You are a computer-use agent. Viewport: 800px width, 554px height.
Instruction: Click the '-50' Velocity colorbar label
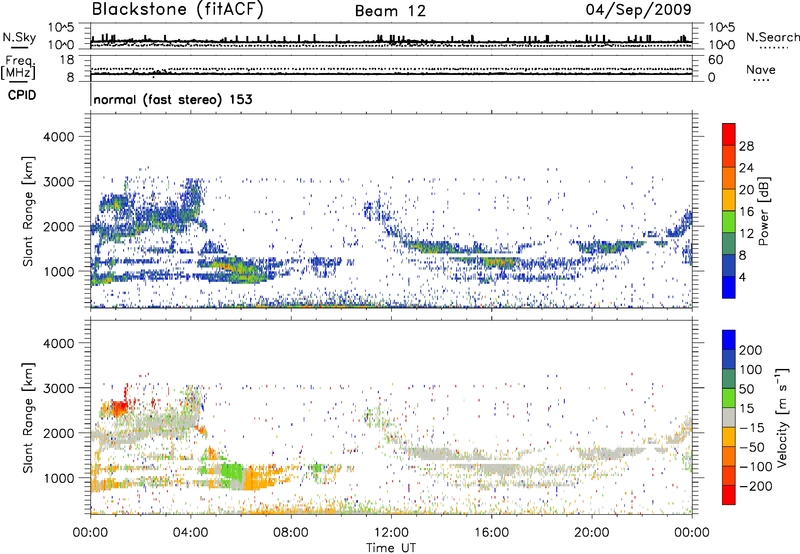[751, 447]
